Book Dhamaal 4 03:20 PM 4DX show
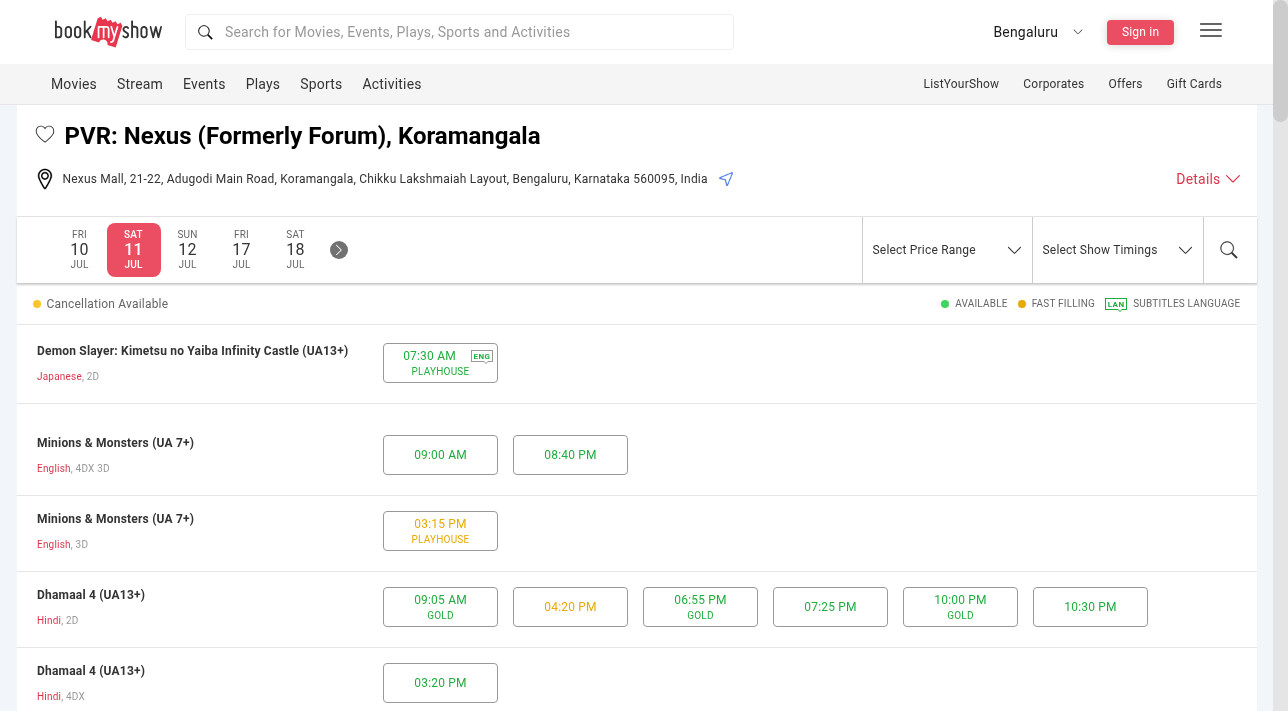 440,683
